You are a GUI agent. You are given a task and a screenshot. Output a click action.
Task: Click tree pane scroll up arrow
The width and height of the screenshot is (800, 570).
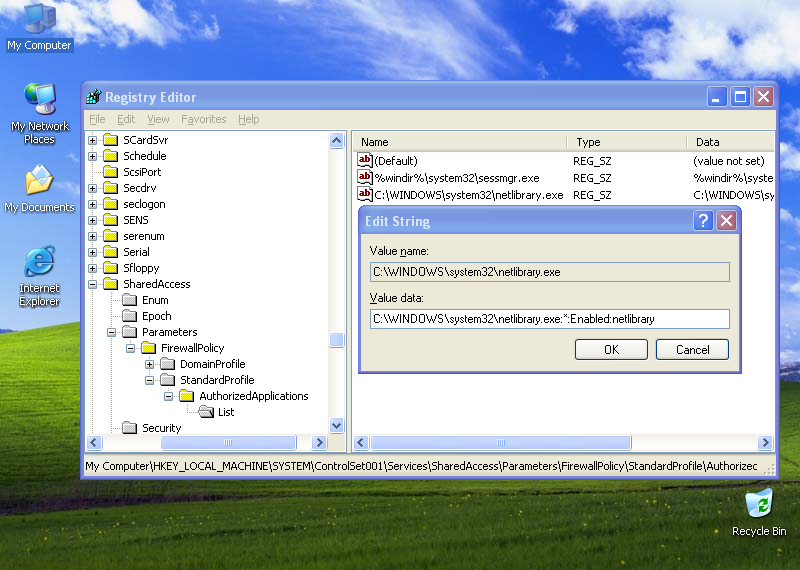tap(337, 140)
